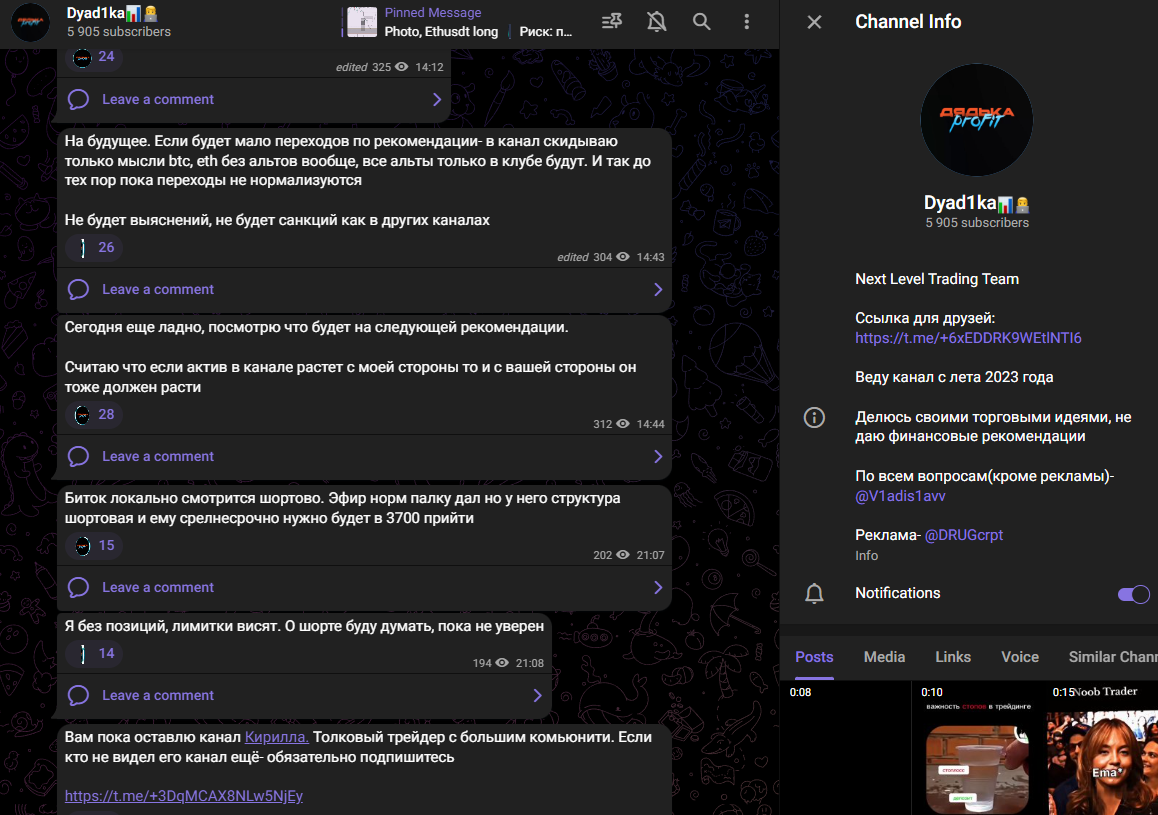Open the search icon in chat header

702,22
